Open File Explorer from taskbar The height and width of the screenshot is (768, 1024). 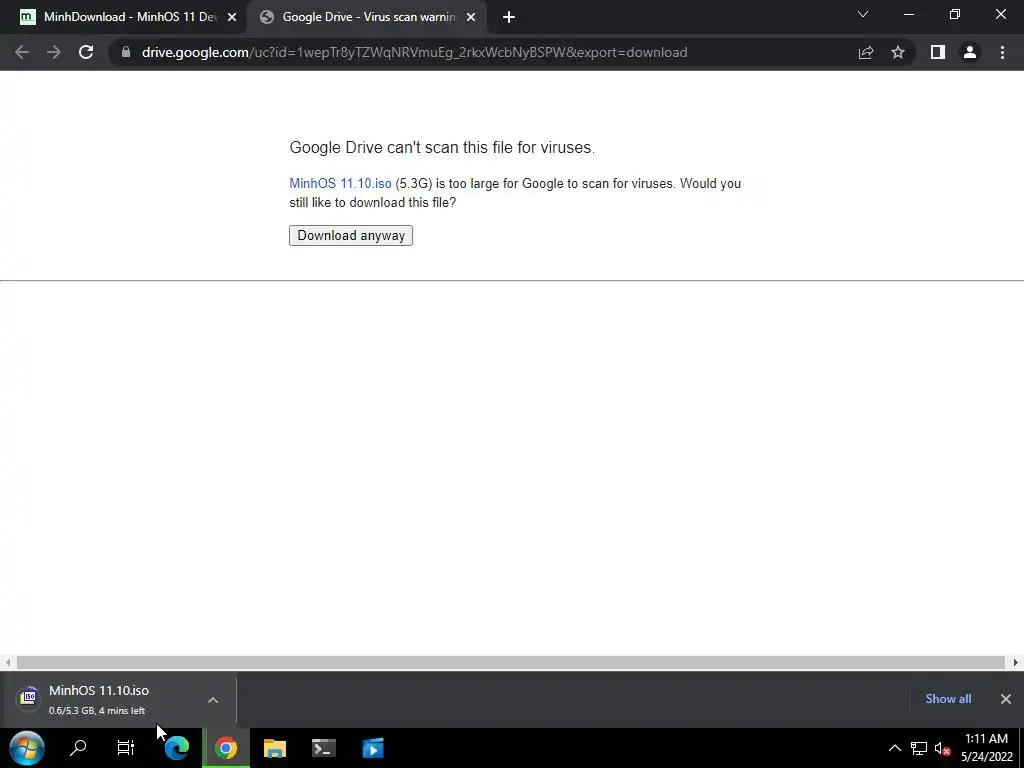point(275,748)
